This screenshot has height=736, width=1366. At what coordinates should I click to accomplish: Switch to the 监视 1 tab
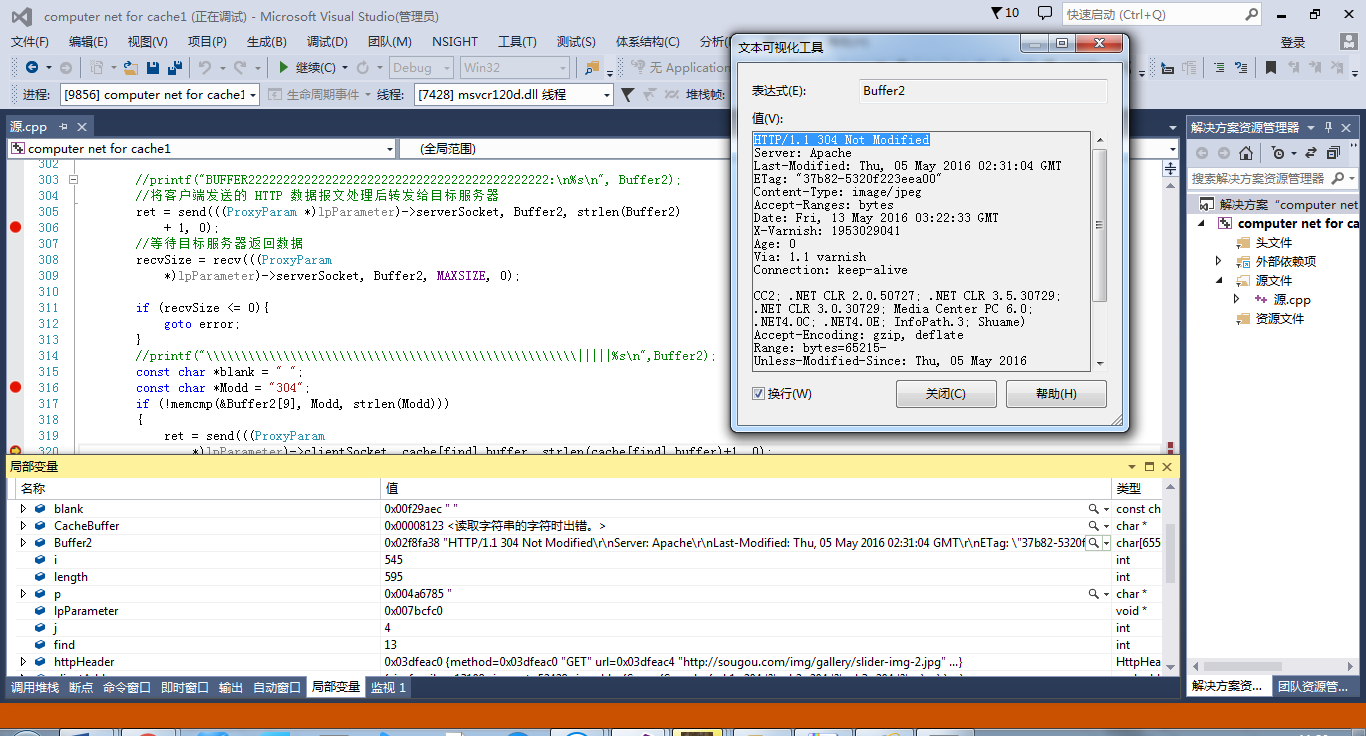[x=388, y=687]
